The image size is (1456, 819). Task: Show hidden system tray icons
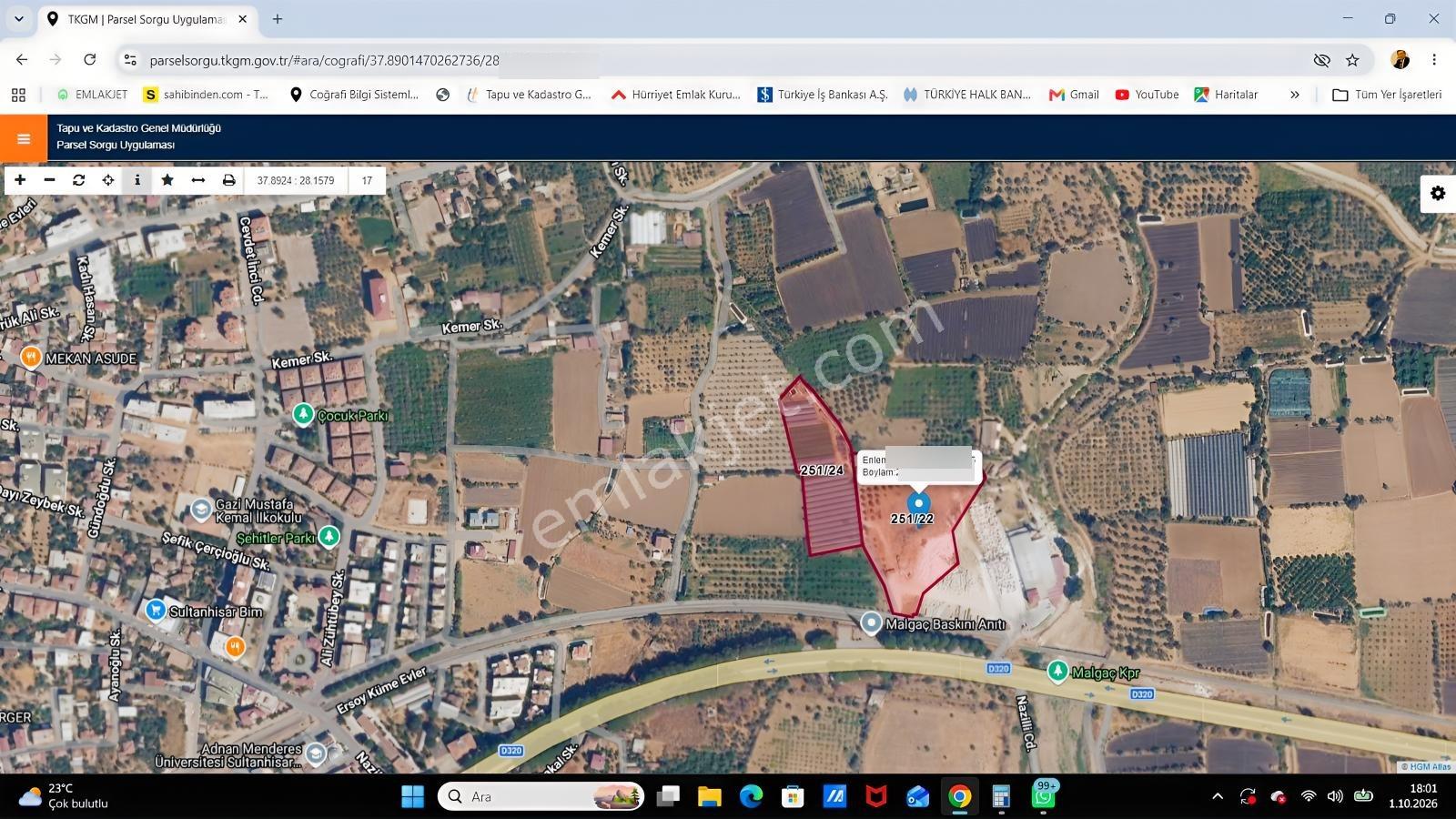tap(1218, 797)
